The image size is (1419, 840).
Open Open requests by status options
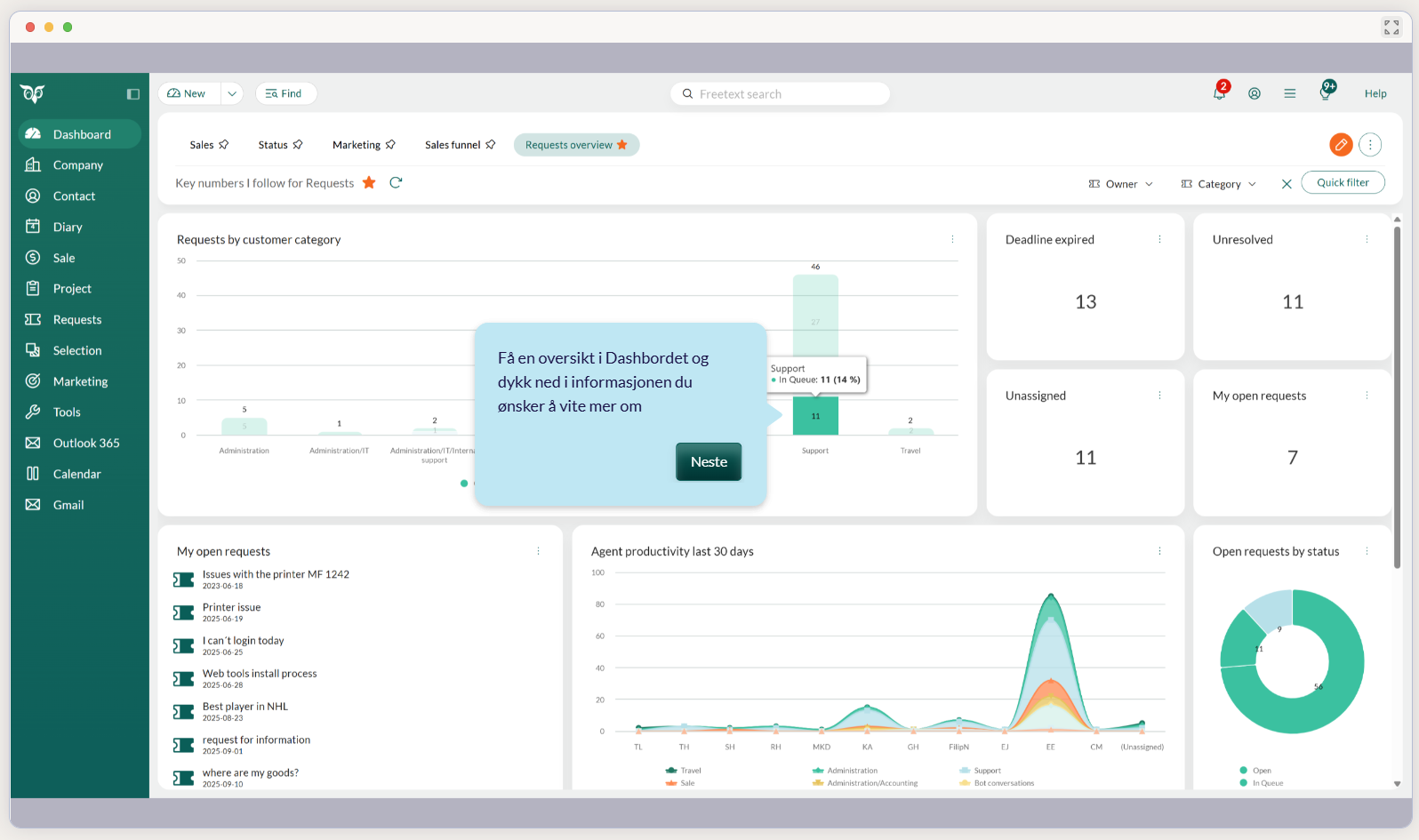tap(1367, 551)
